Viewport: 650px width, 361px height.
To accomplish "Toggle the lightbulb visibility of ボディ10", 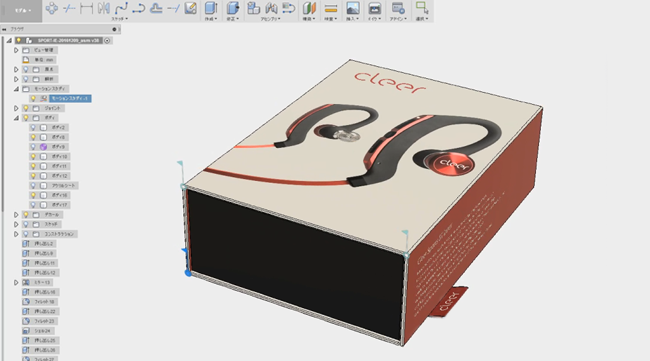I will point(33,156).
